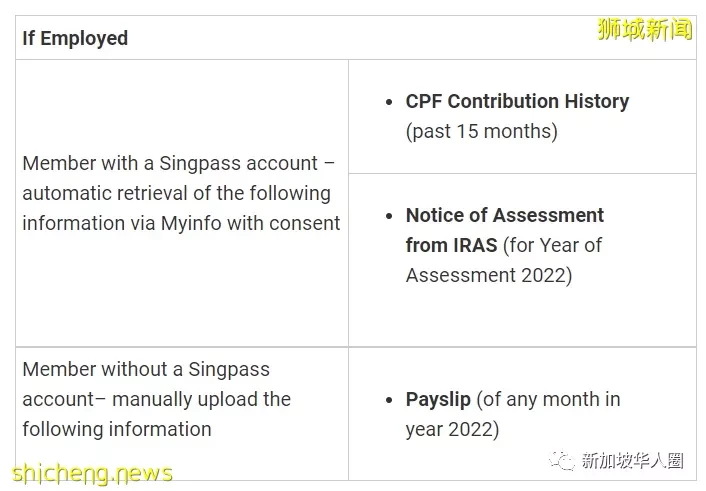Open the shicheng.news watermark link

92,473
